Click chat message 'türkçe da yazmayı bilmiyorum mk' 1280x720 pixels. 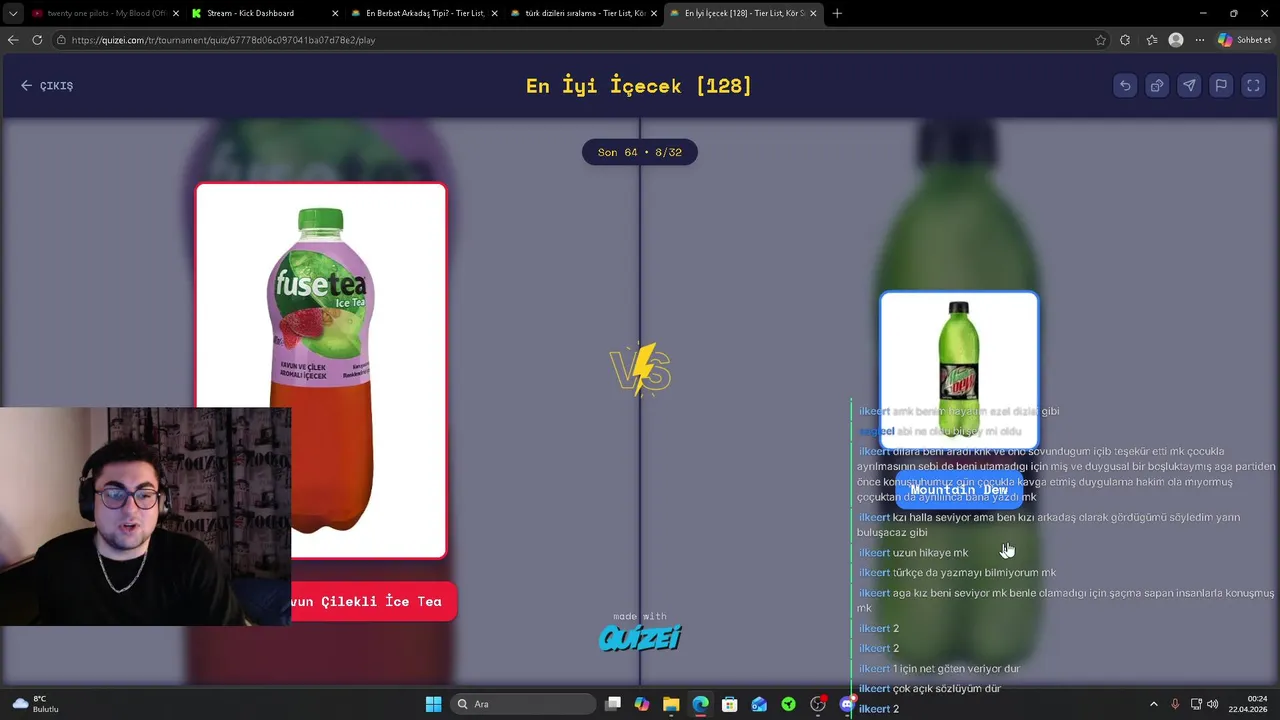pos(974,572)
